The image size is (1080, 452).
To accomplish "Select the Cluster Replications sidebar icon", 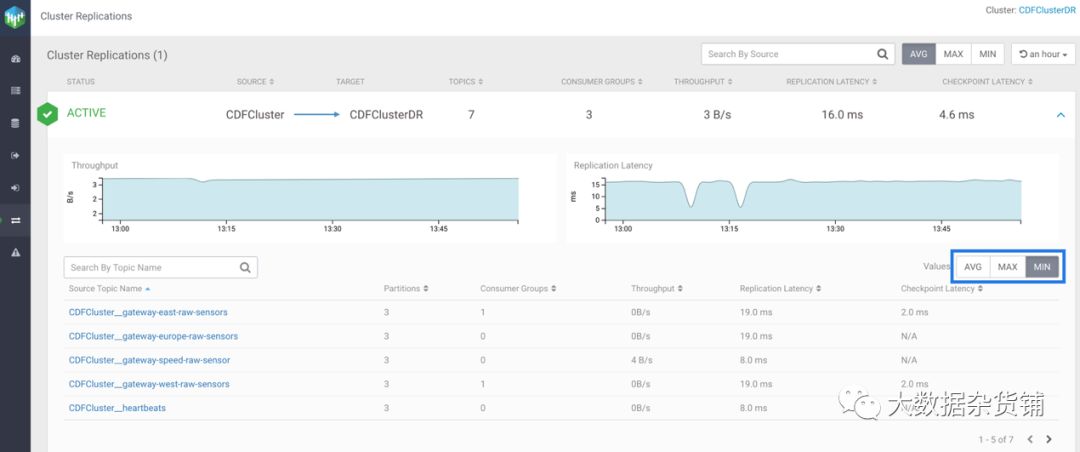I will click(15, 220).
